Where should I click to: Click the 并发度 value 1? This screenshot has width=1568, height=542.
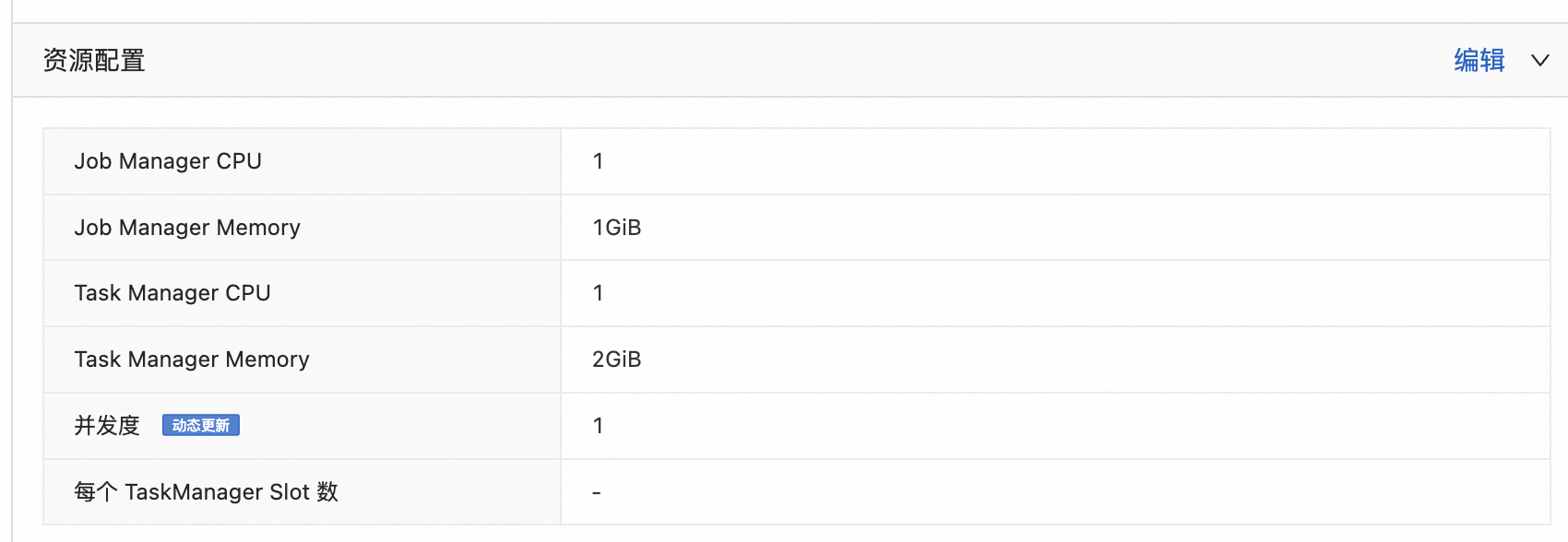598,426
